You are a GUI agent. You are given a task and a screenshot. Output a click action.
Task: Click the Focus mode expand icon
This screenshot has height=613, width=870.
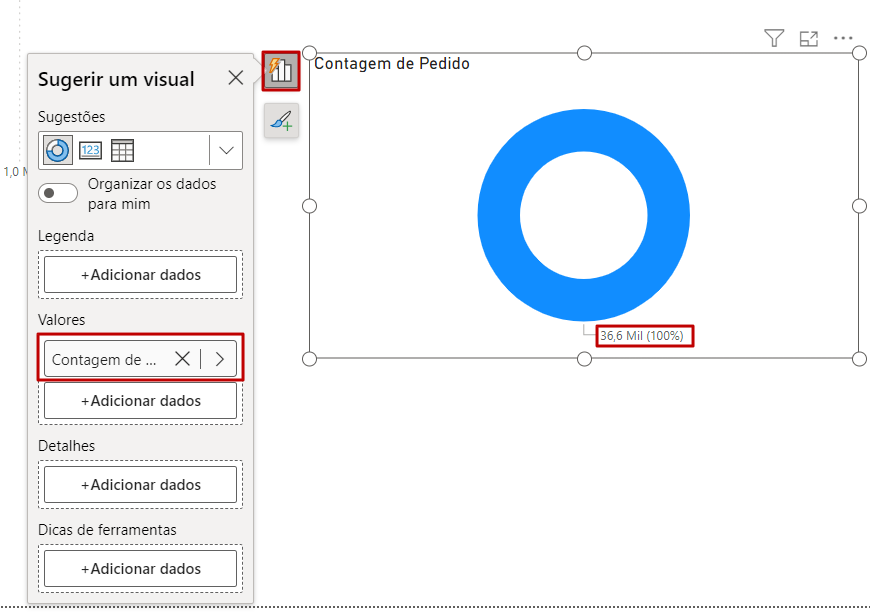[x=809, y=38]
